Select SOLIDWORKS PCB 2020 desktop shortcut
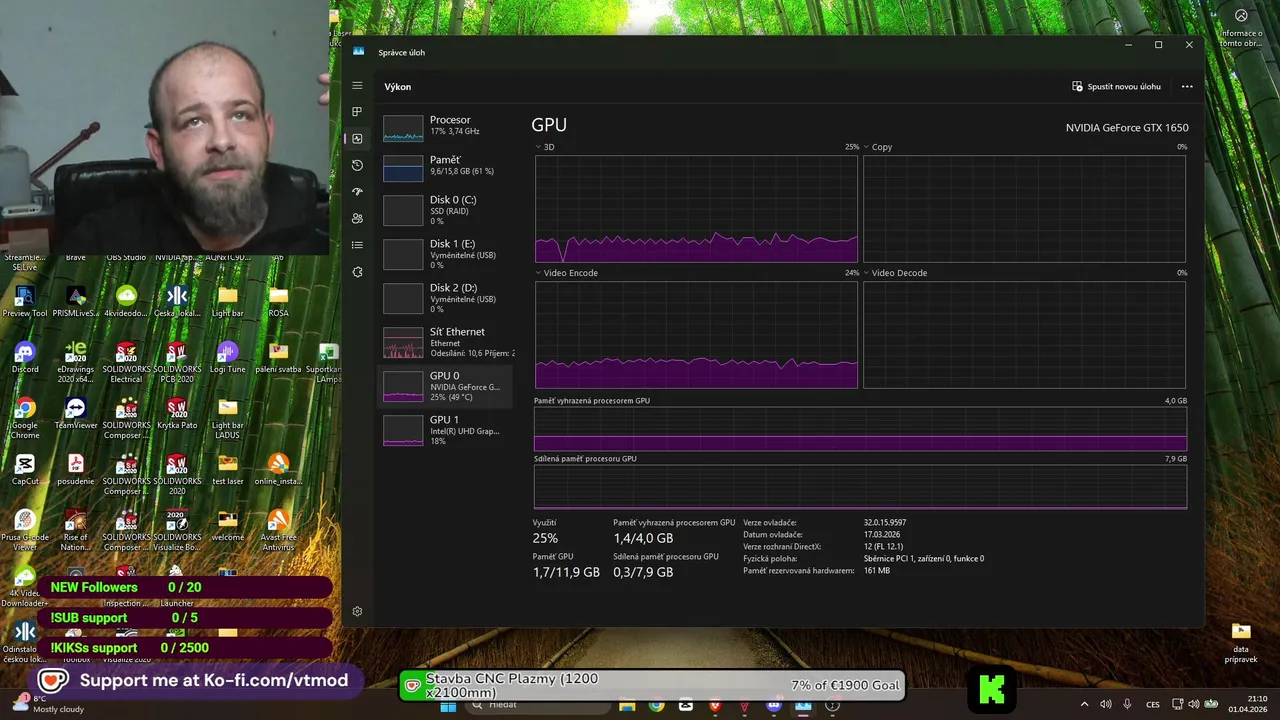This screenshot has width=1280, height=720. click(x=177, y=362)
